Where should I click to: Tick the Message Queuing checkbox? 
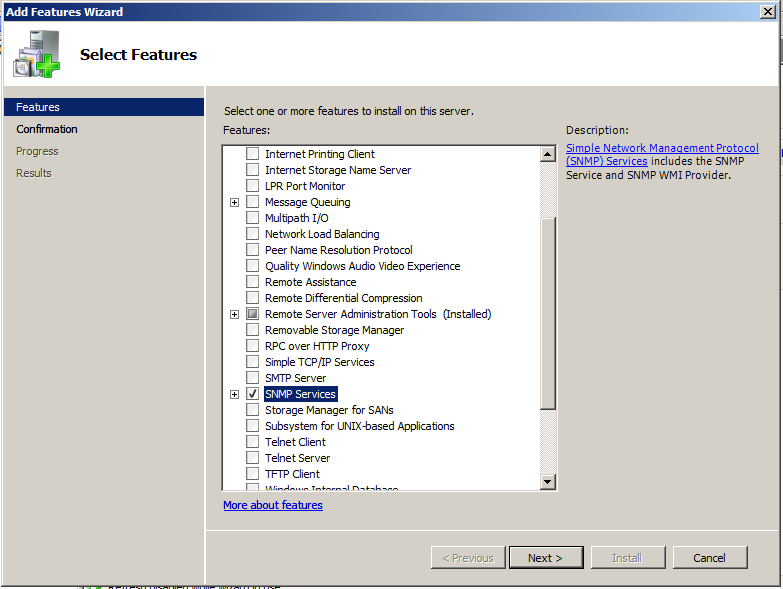click(x=253, y=202)
